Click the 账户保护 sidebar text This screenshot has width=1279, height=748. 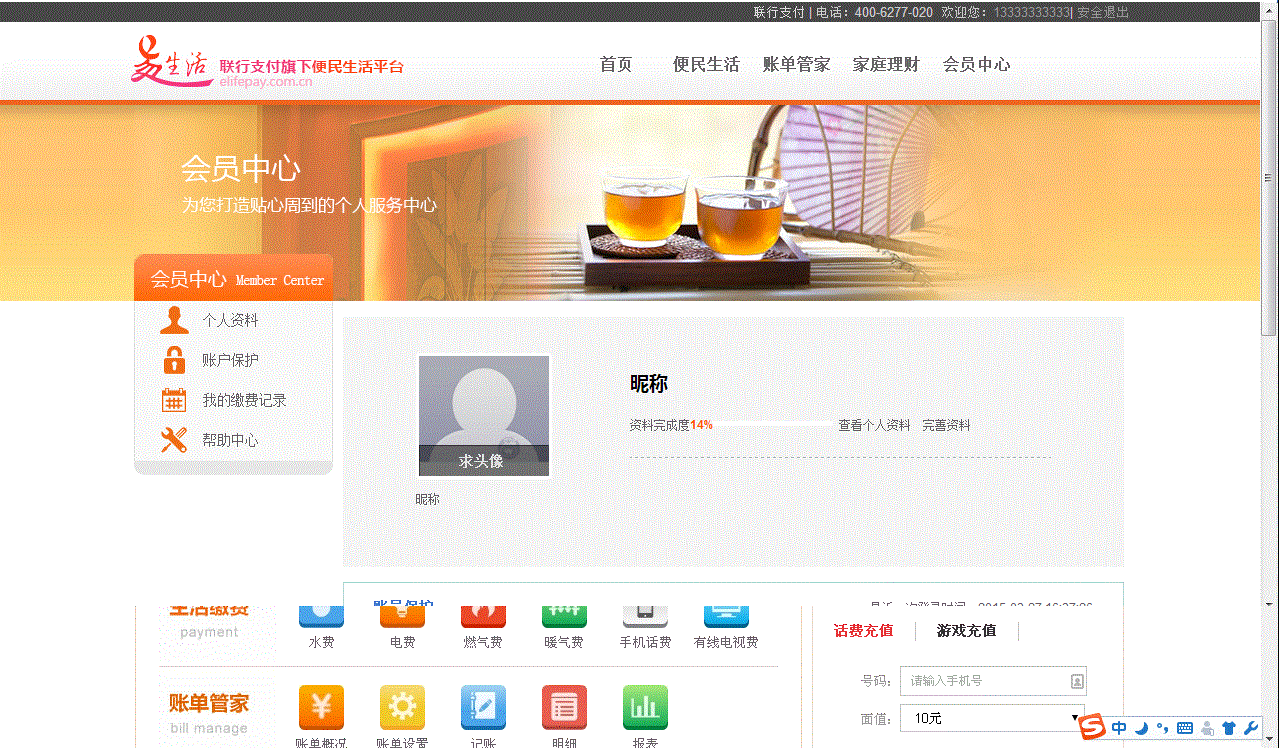(230, 360)
